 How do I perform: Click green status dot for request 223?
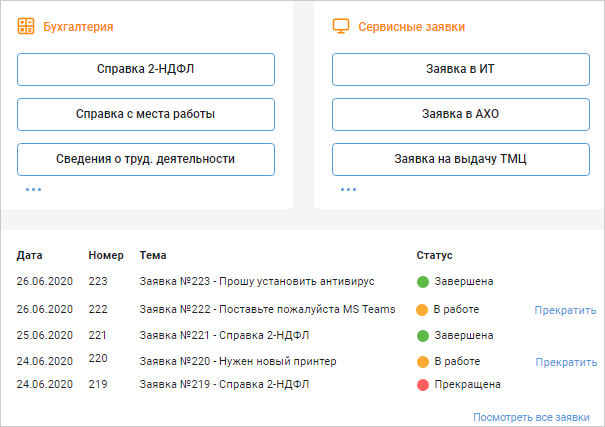pyautogui.click(x=423, y=282)
